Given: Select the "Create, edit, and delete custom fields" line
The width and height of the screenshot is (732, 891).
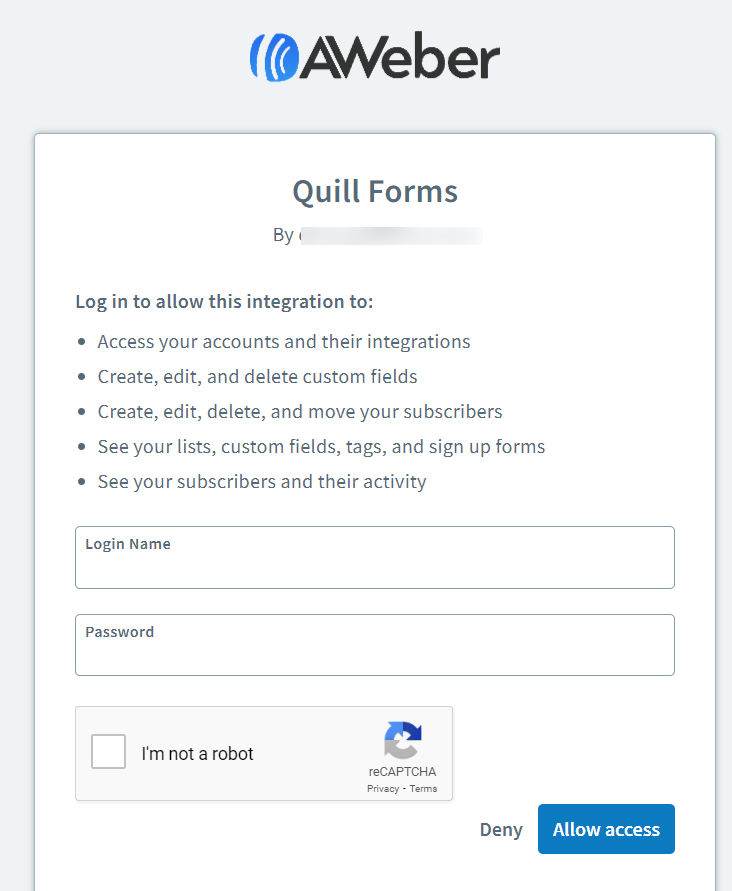Looking at the screenshot, I should [x=257, y=377].
